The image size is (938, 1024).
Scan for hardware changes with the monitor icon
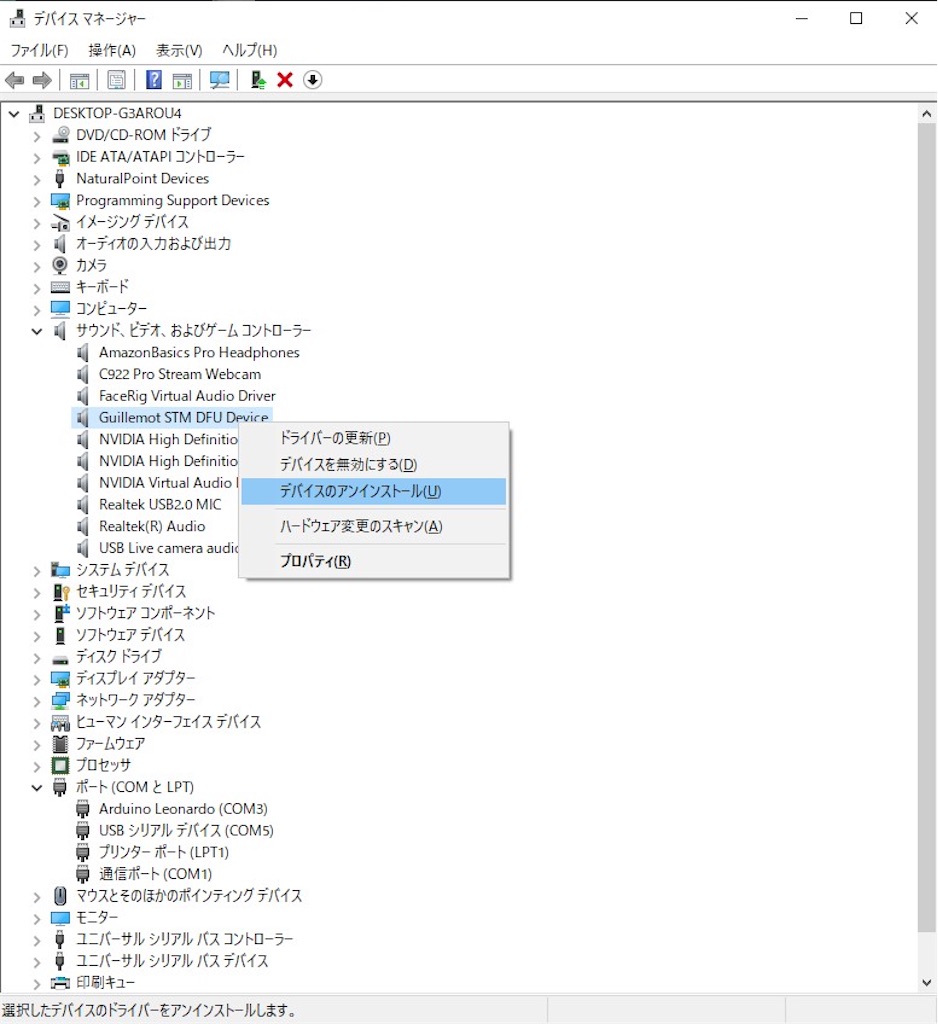219,80
